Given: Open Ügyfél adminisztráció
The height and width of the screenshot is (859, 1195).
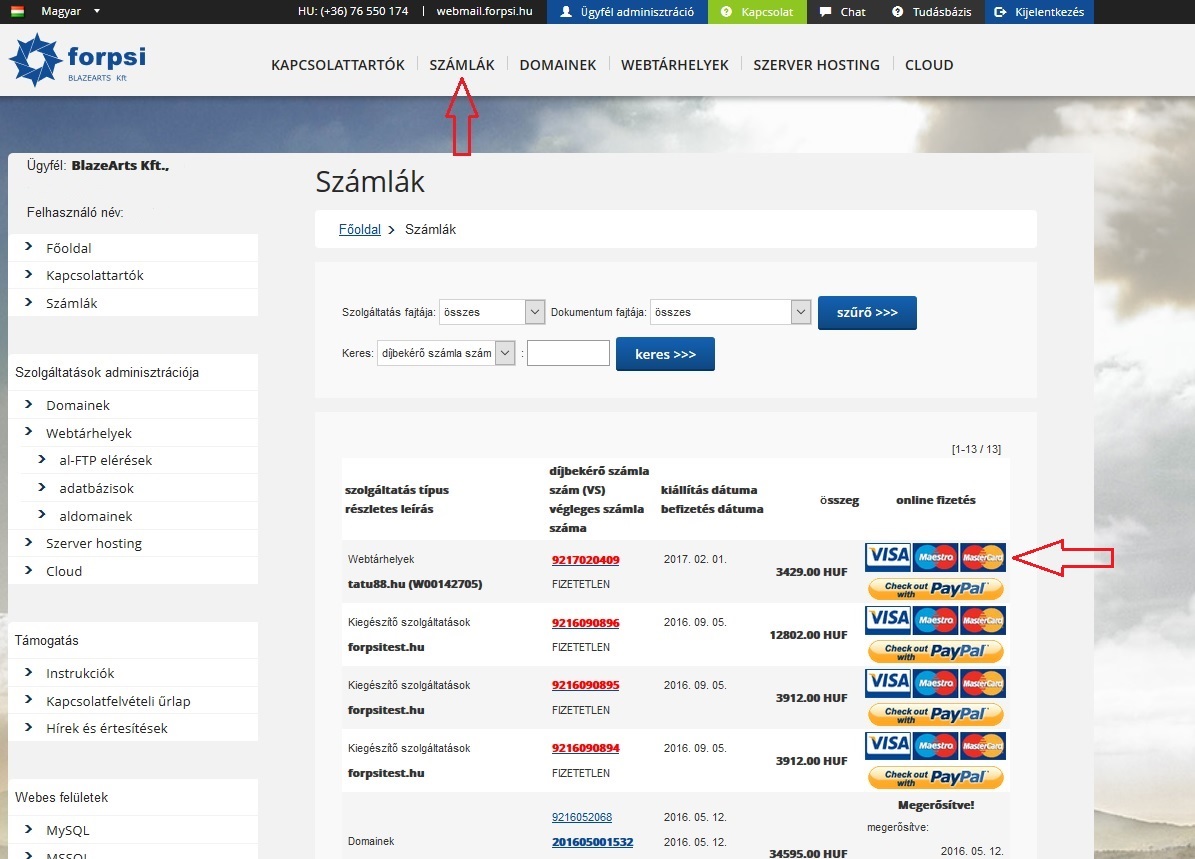Looking at the screenshot, I should pyautogui.click(x=627, y=11).
